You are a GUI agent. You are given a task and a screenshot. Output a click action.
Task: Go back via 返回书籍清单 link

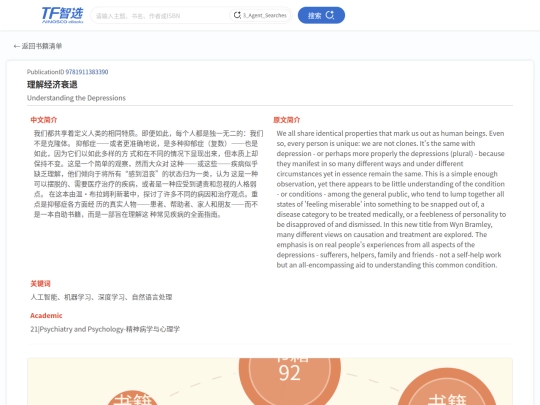[38, 46]
